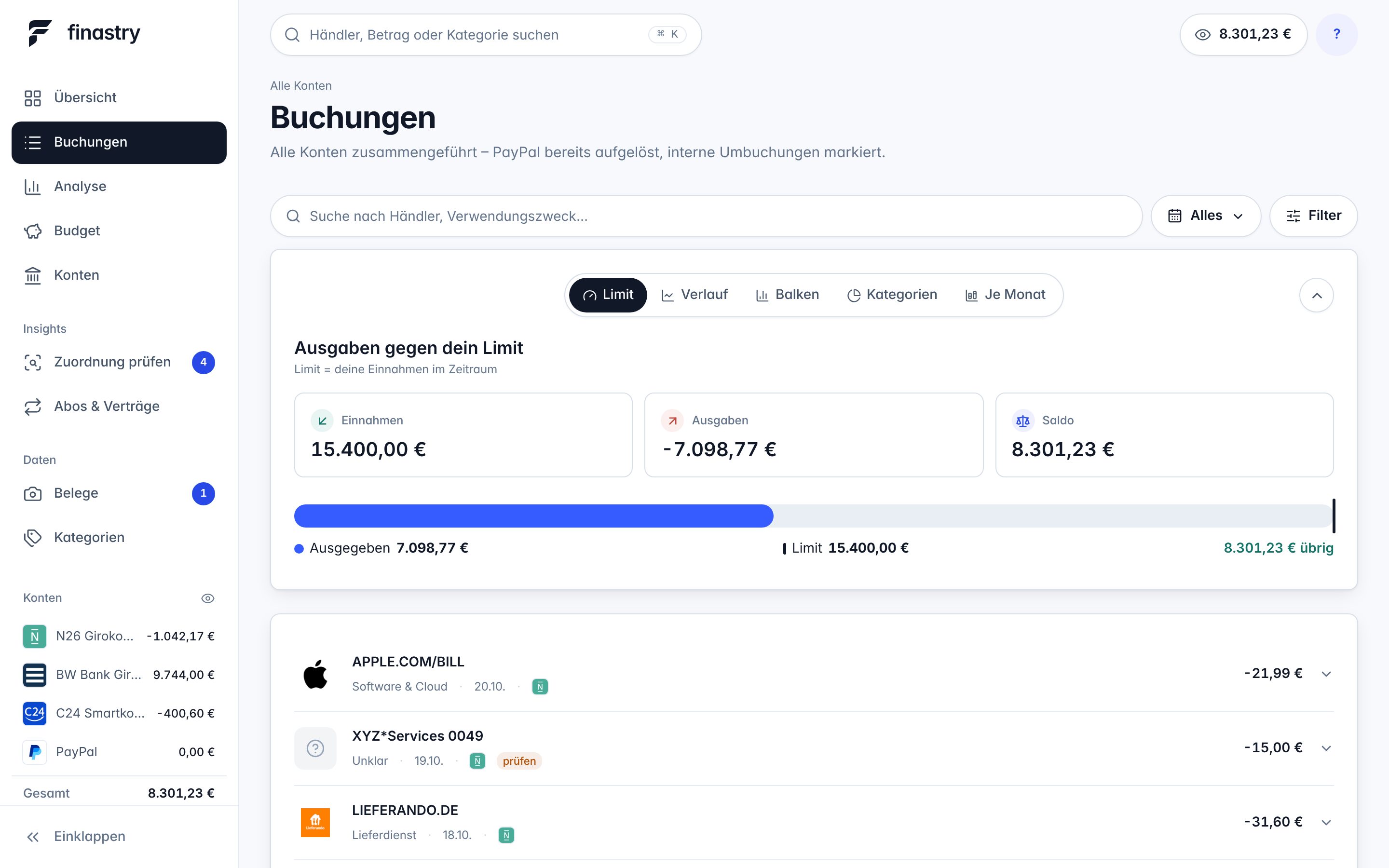Switch to the Je Monat tab
Screen dimensions: 1389x868
1005,295
